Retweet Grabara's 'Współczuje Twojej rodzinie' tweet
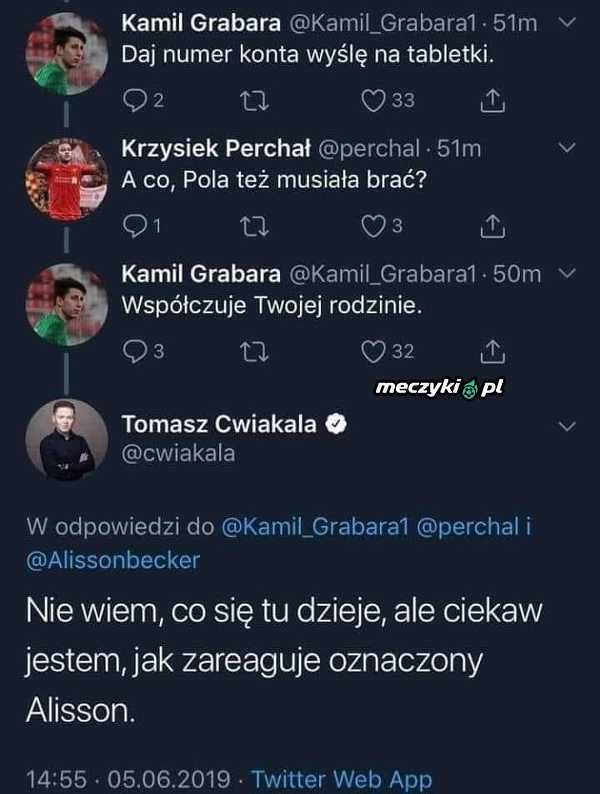Viewport: 600px width, 794px height. click(x=255, y=351)
